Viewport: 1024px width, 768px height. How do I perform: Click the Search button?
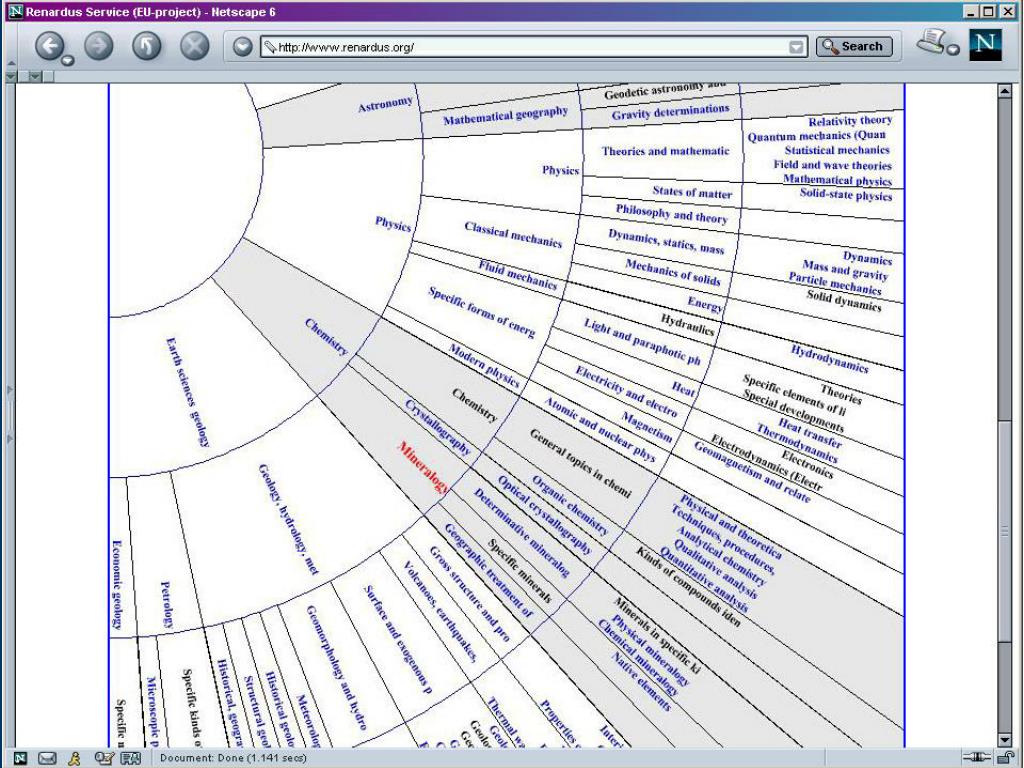(854, 46)
